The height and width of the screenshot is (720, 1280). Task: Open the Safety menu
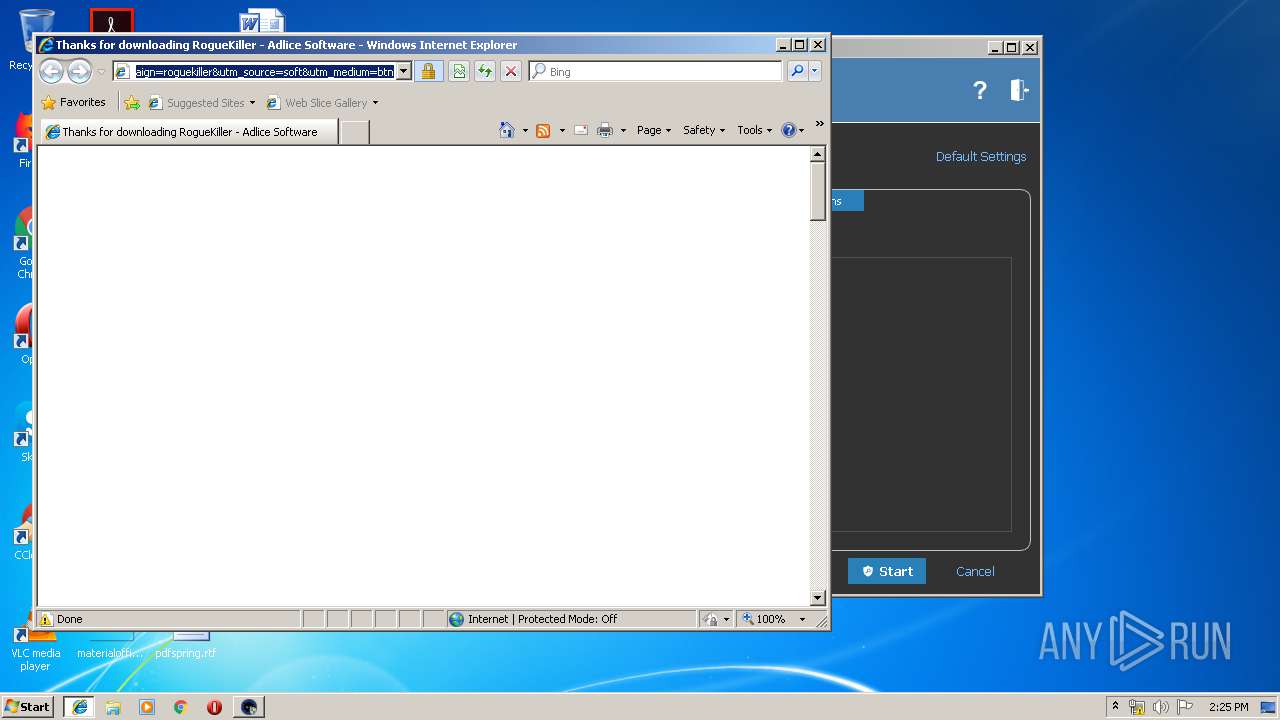[704, 130]
